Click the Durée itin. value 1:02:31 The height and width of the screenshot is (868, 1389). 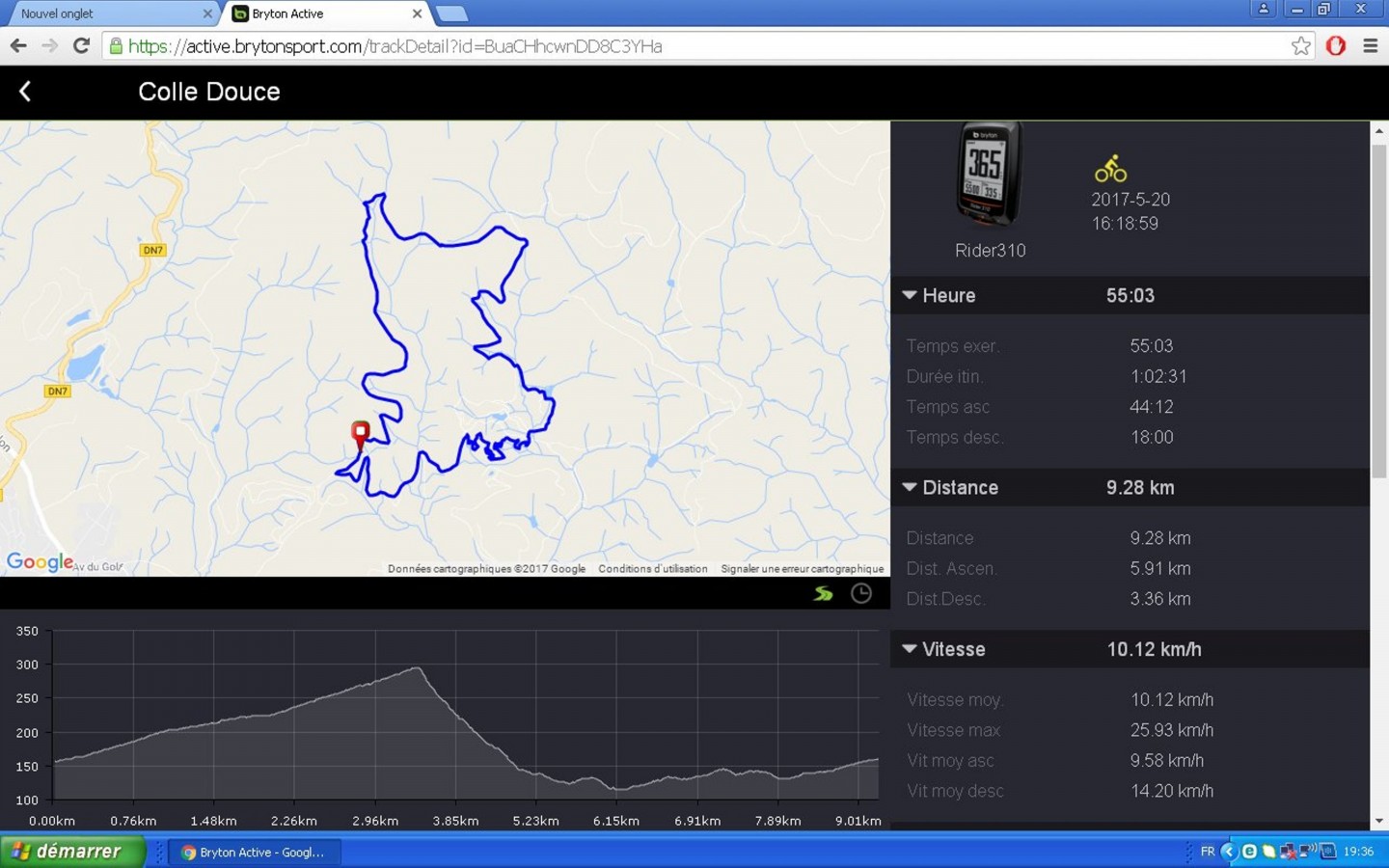tap(1158, 376)
